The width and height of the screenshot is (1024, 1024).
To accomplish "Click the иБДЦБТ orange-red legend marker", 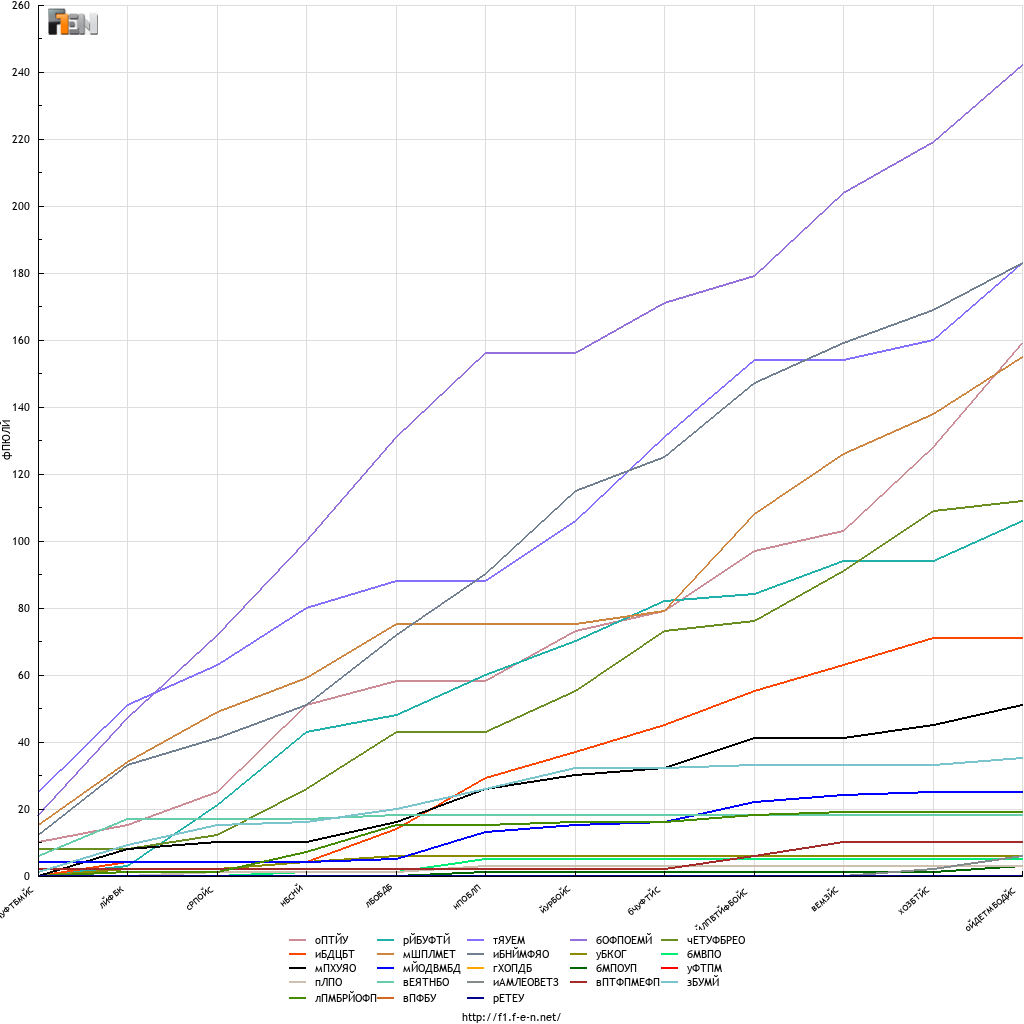I will click(x=298, y=954).
